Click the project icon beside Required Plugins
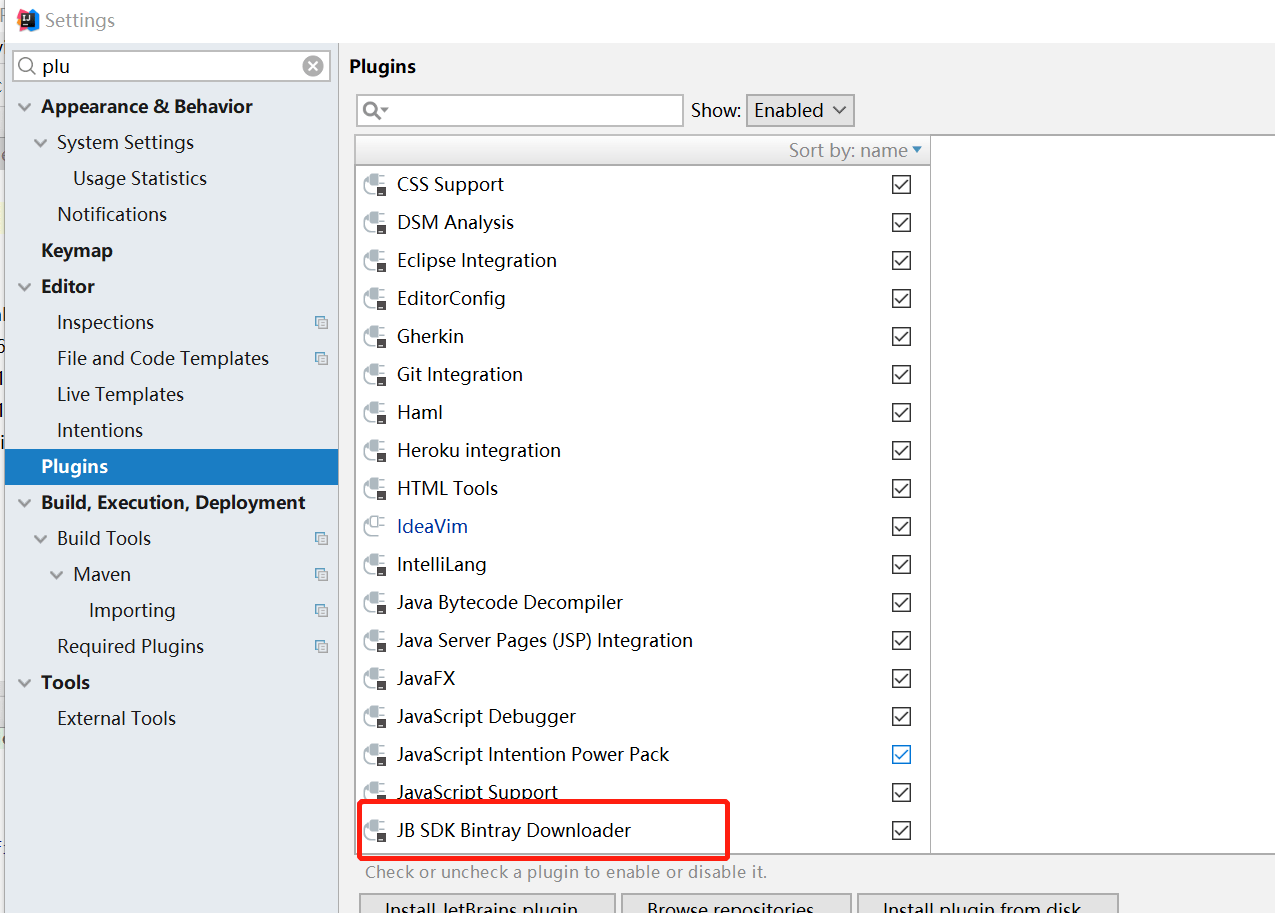Screen dimensions: 1275x913 (x=321, y=646)
